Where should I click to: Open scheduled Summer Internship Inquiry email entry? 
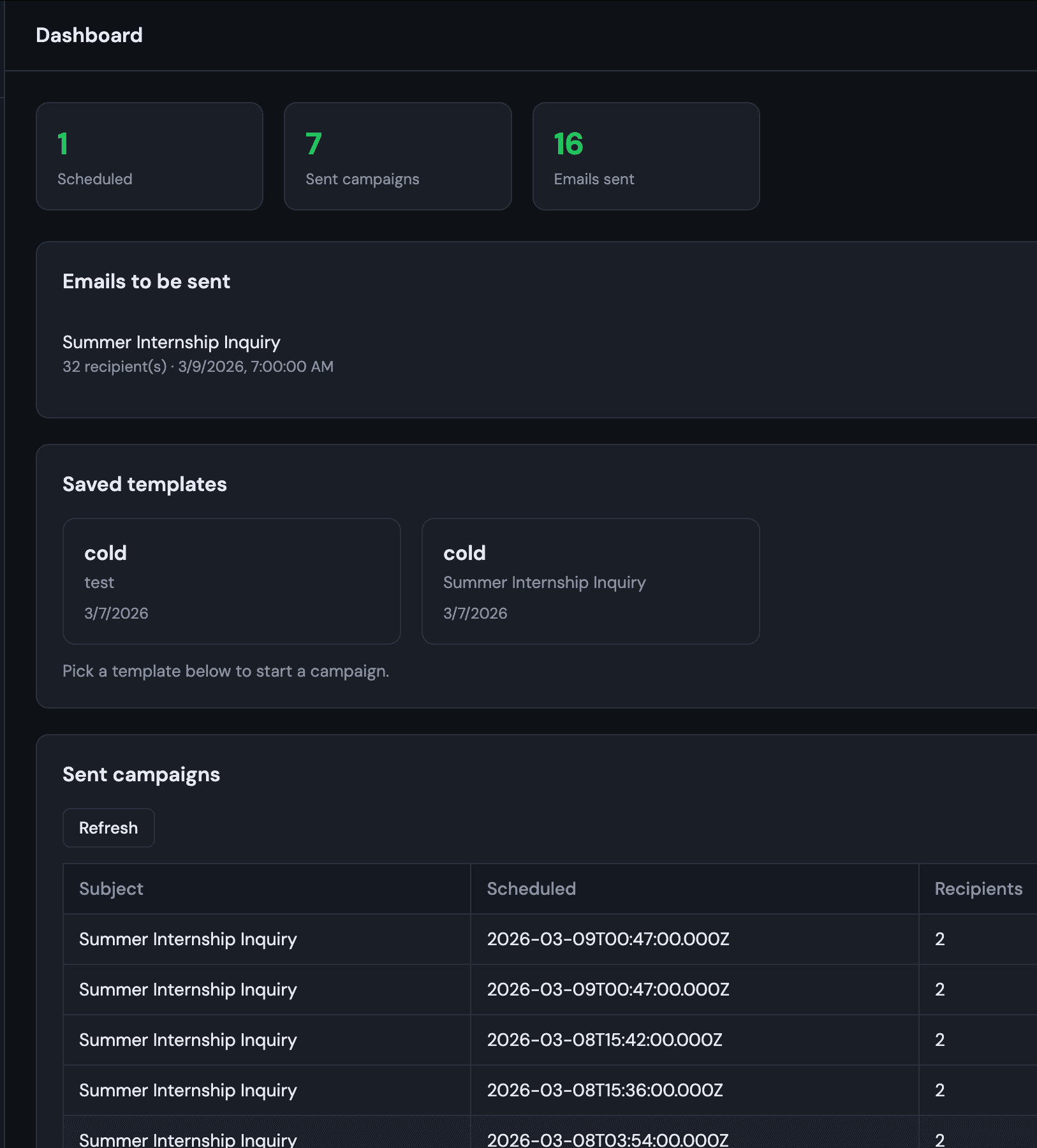point(172,342)
